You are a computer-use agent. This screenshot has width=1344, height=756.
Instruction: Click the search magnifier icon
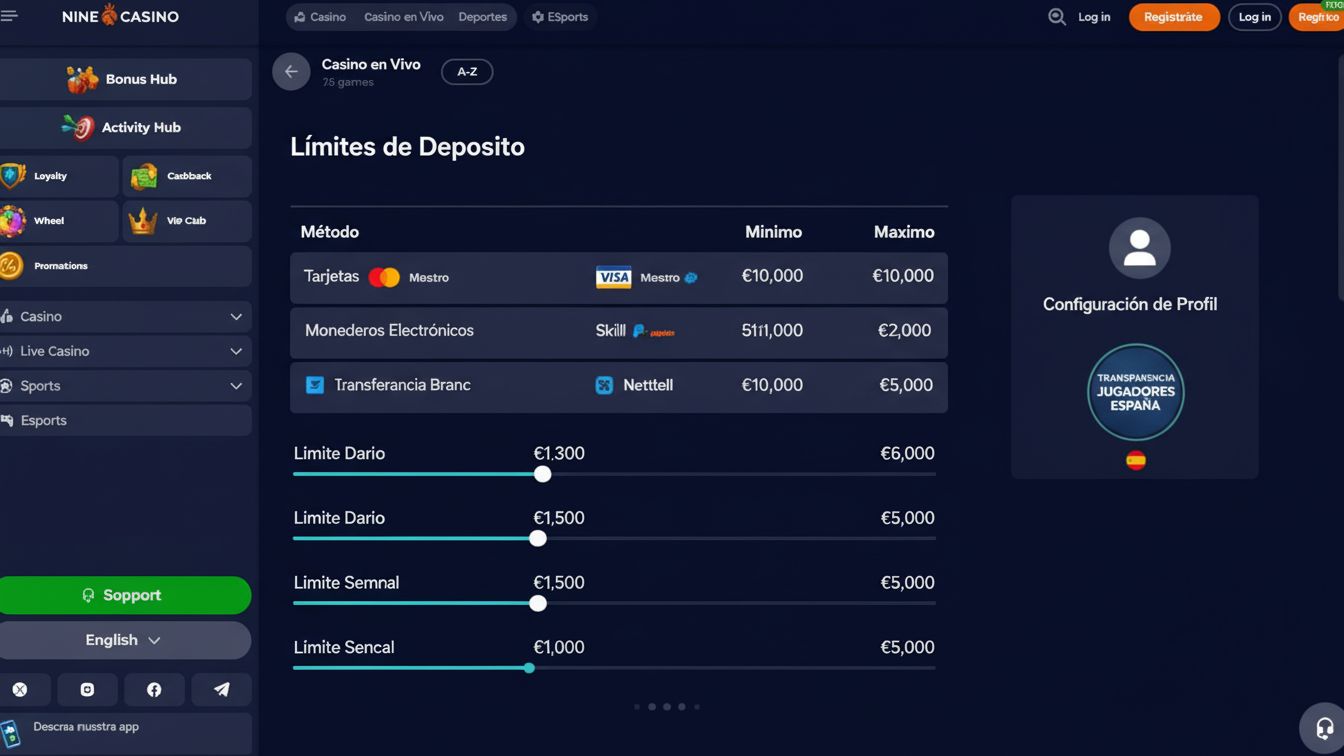pos(1056,17)
